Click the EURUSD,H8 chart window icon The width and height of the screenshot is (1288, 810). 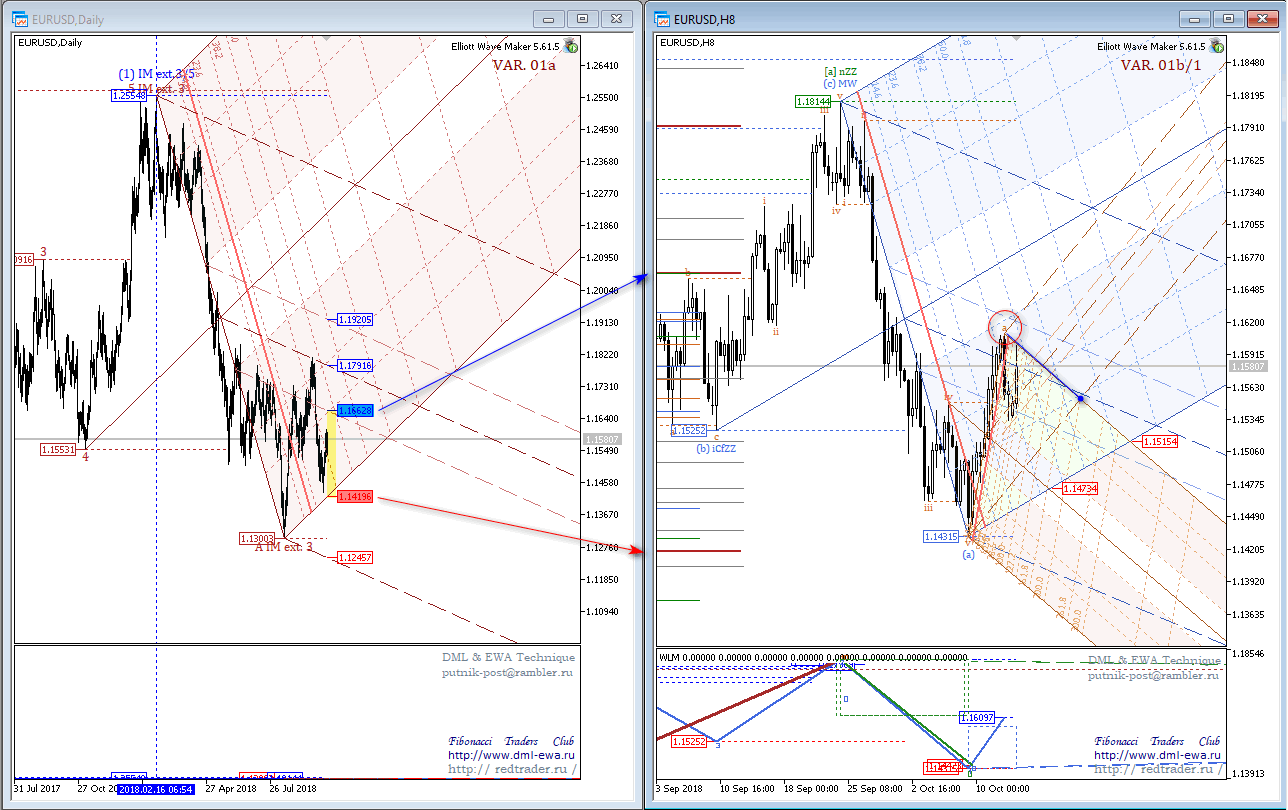[x=662, y=18]
